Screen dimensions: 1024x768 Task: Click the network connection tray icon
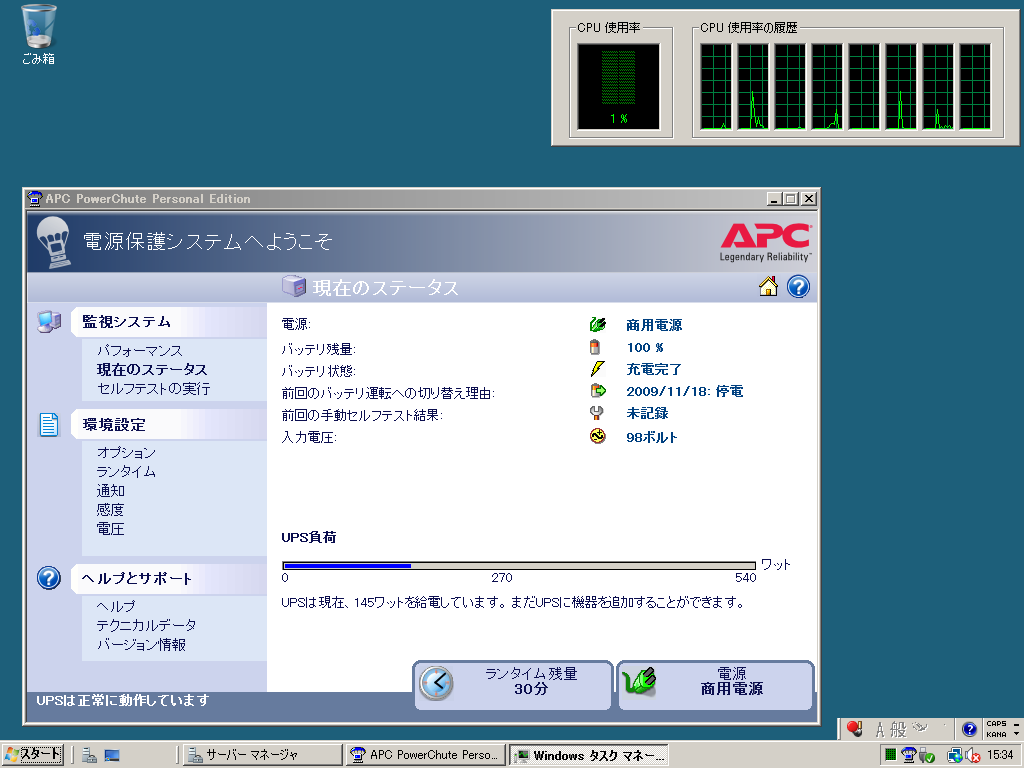click(954, 756)
